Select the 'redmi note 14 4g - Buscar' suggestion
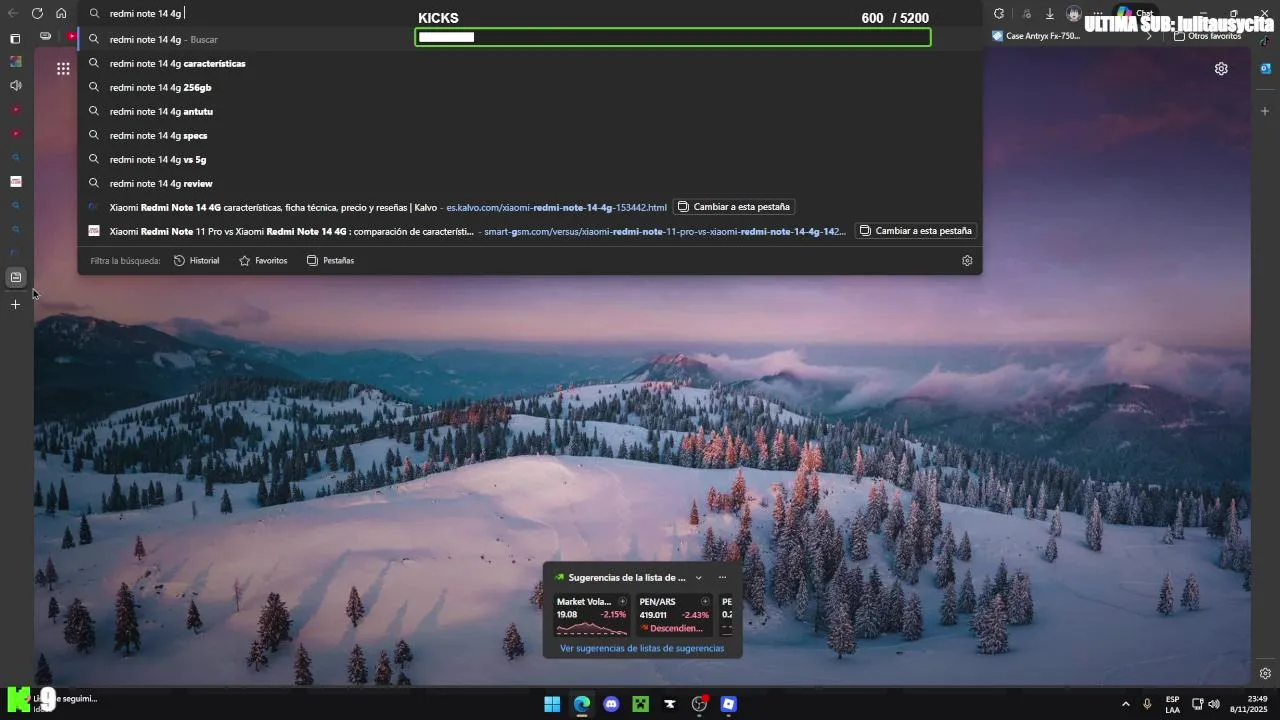 [530, 39]
